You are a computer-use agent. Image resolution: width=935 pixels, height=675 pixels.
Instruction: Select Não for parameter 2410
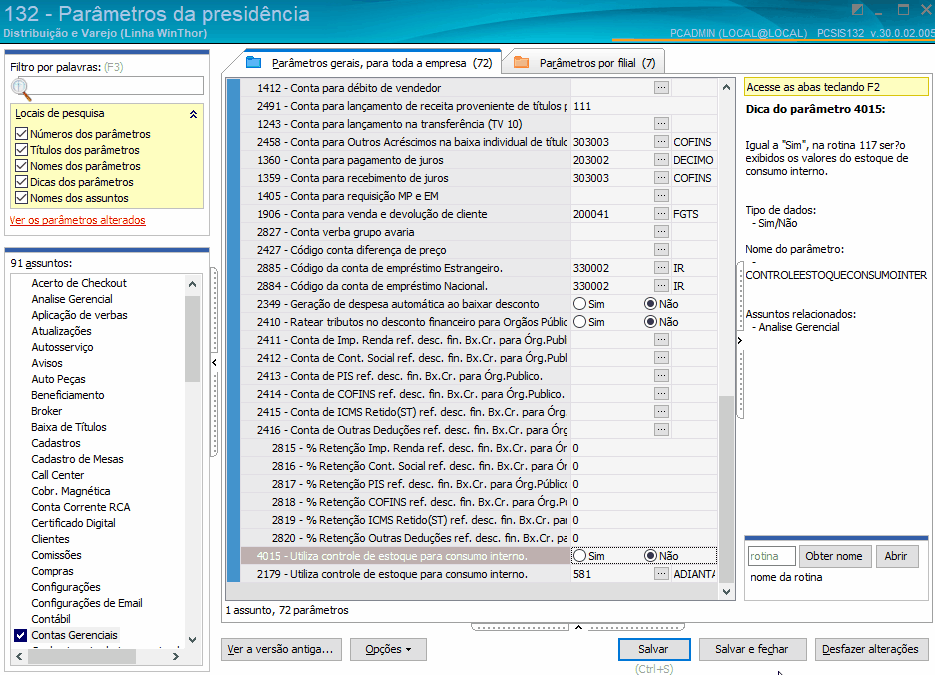651,322
